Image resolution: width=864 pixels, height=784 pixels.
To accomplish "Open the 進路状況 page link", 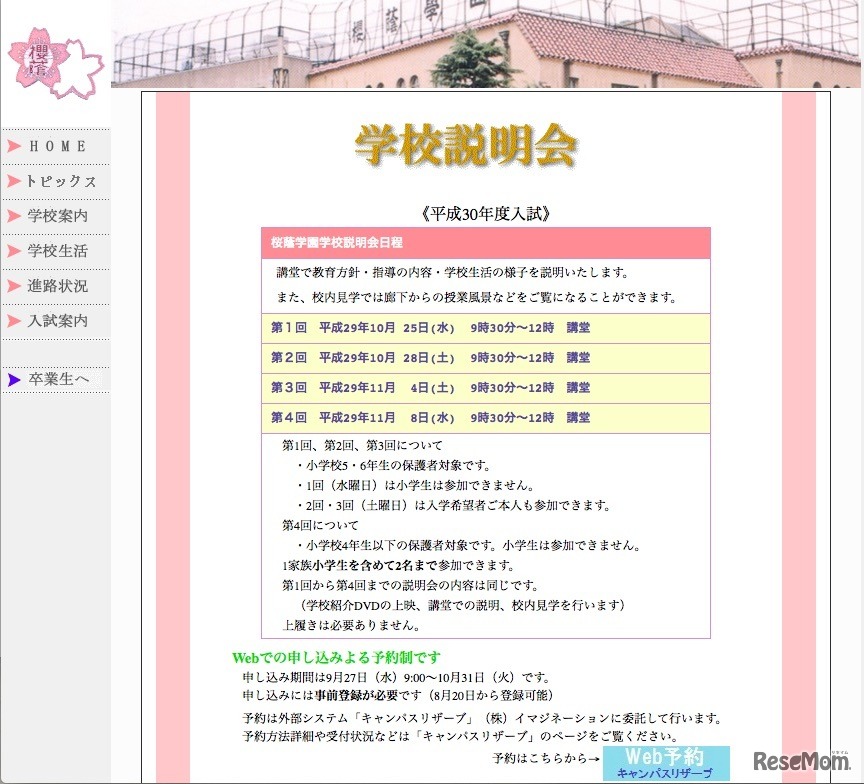I will coord(60,286).
